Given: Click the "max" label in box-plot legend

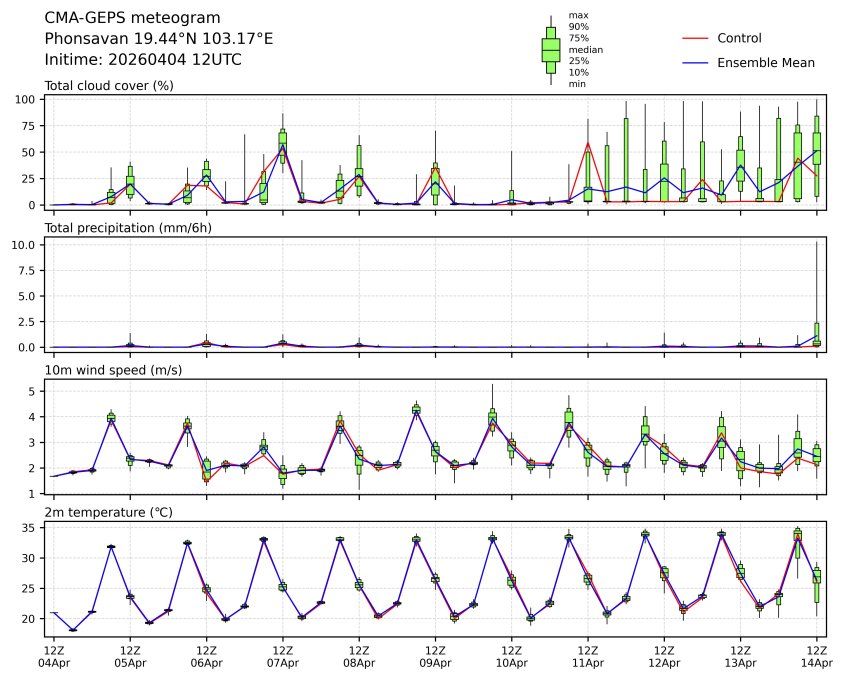Looking at the screenshot, I should point(577,15).
